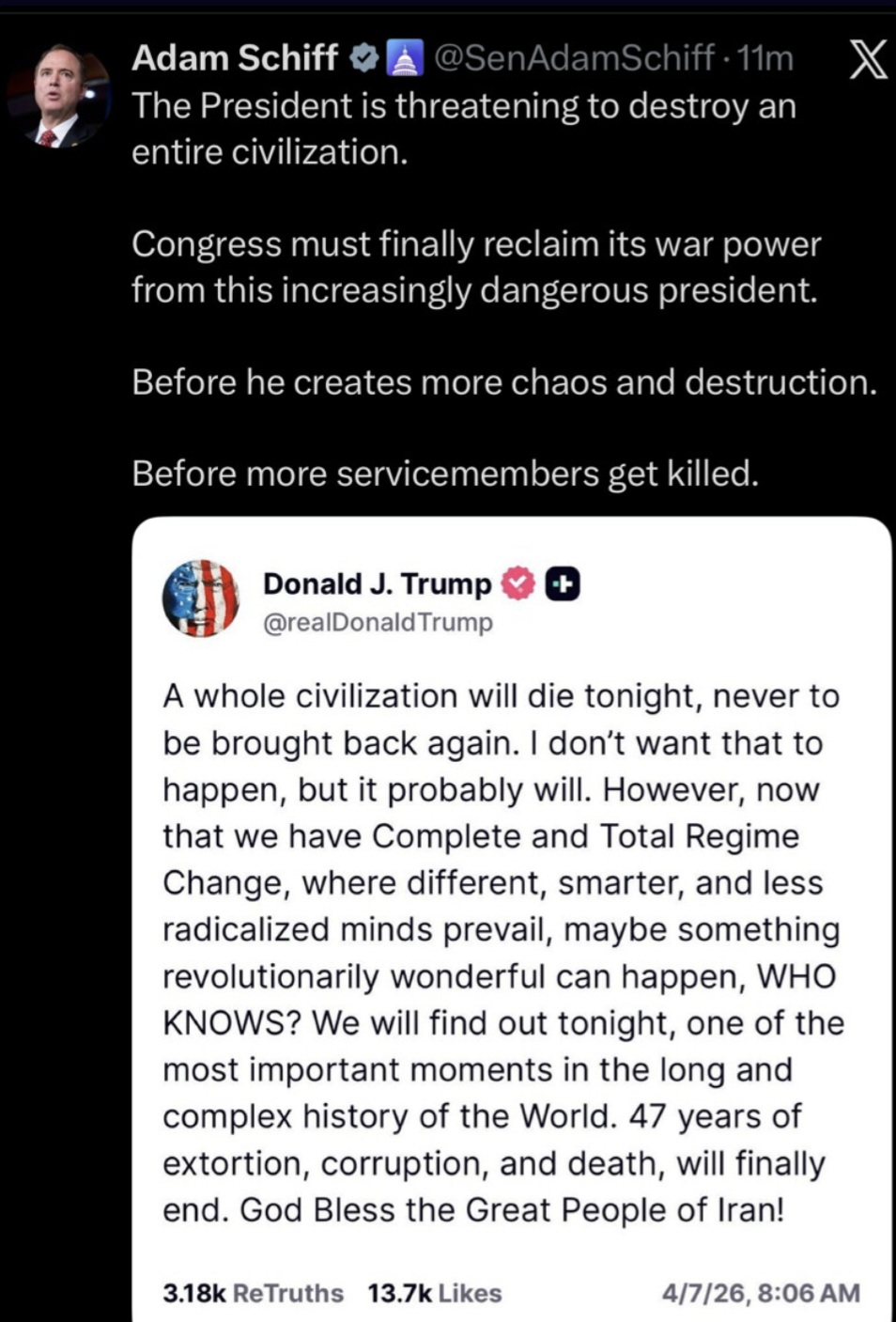Image resolution: width=896 pixels, height=1322 pixels.
Task: Click the thumbnail of Schiff at the podium
Action: [58, 81]
